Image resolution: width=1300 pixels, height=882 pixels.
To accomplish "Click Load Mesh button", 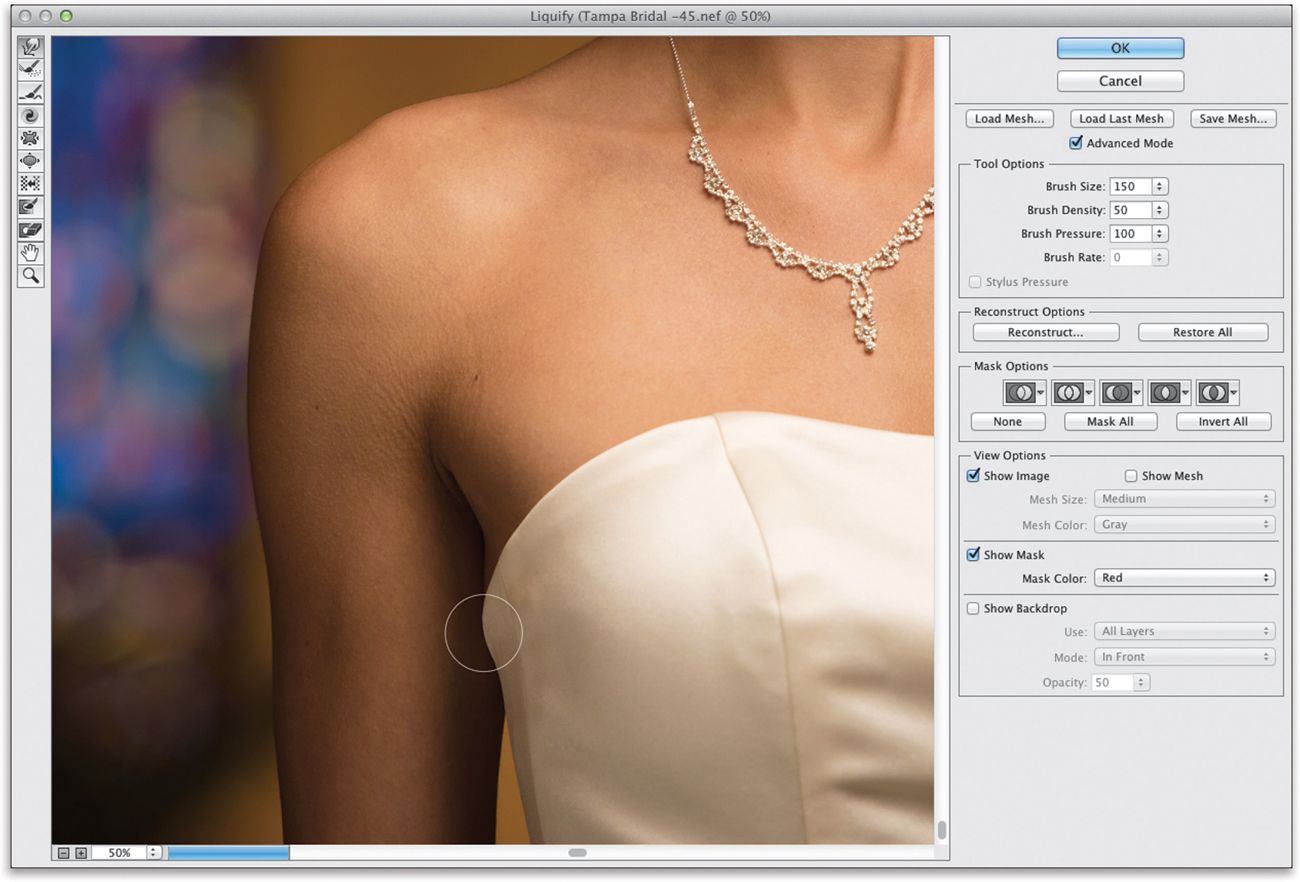I will click(x=1010, y=118).
